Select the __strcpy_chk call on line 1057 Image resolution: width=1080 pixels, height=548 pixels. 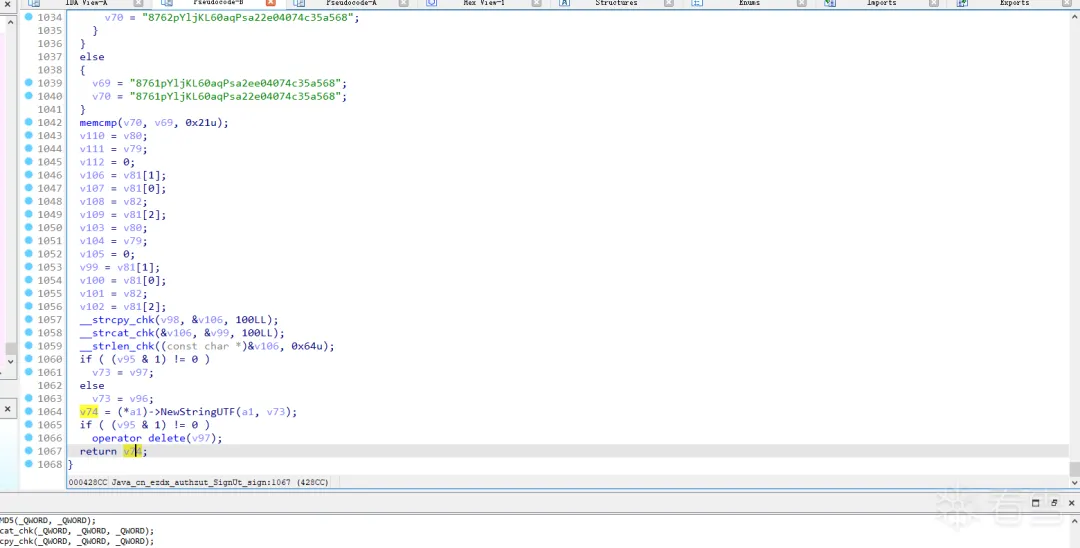tap(117, 319)
